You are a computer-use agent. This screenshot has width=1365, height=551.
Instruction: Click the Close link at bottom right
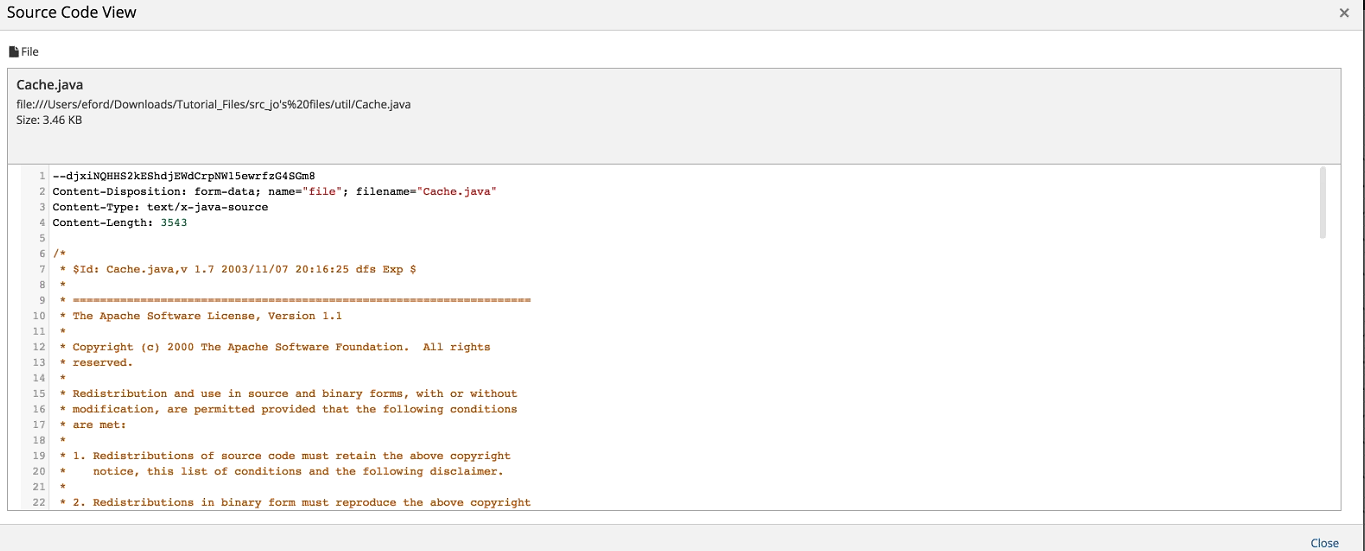[1324, 543]
